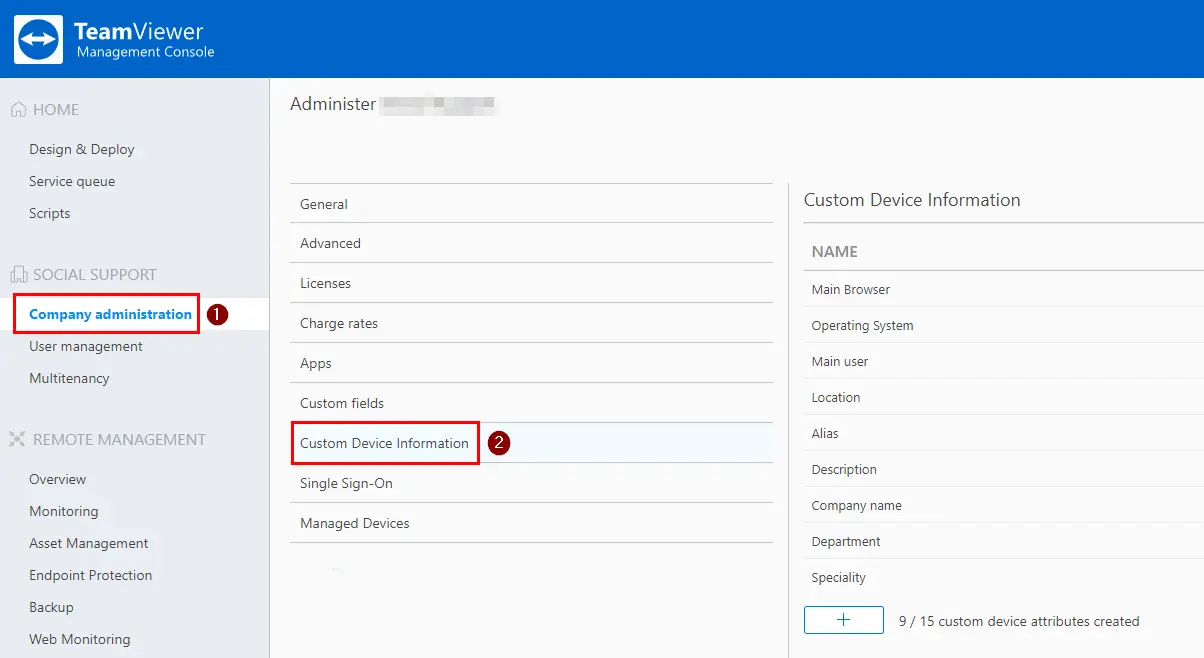1204x658 pixels.
Task: Open the Licenses tab
Action: click(531, 283)
